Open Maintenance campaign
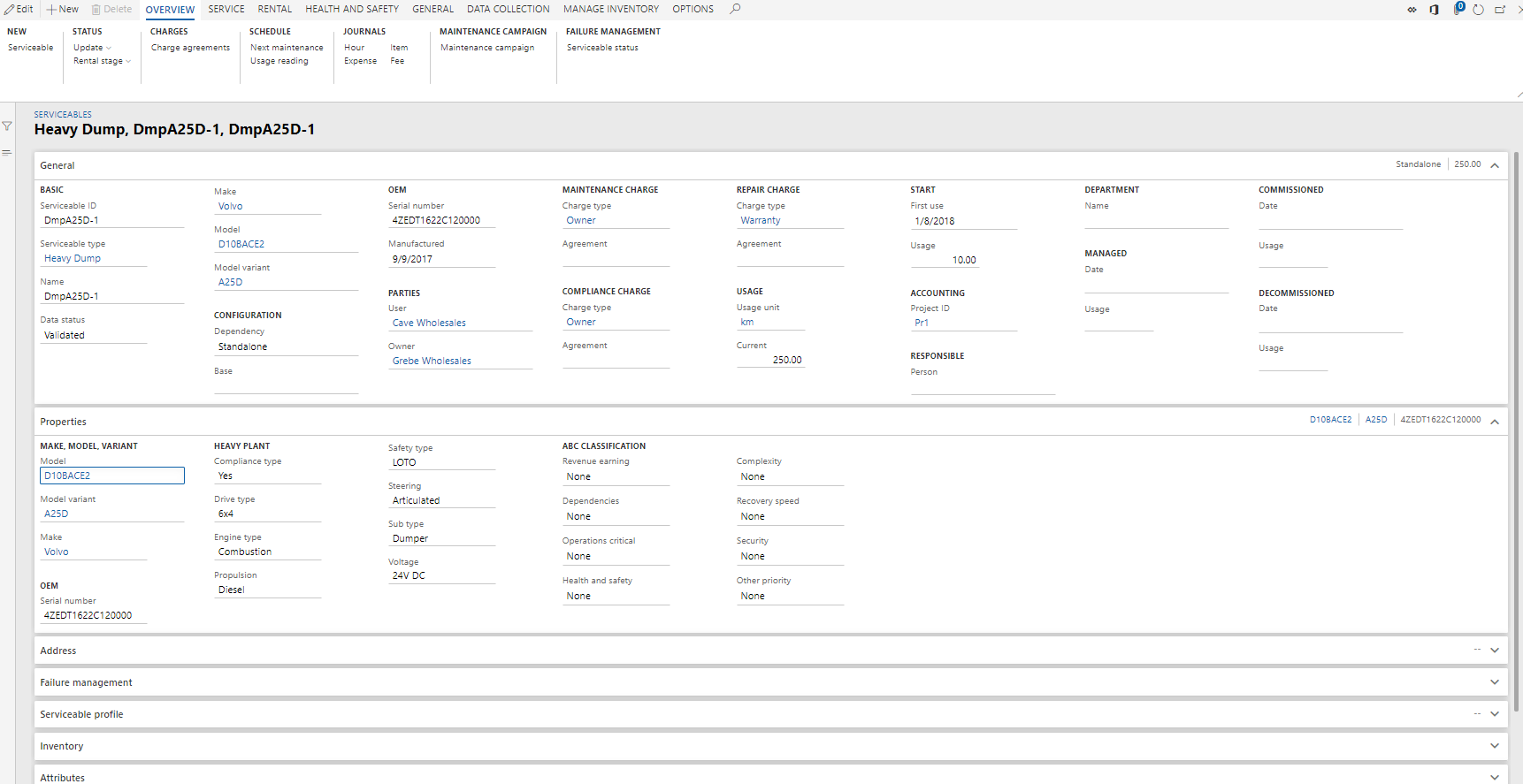Screen dimensions: 1523x784 tap(487, 48)
